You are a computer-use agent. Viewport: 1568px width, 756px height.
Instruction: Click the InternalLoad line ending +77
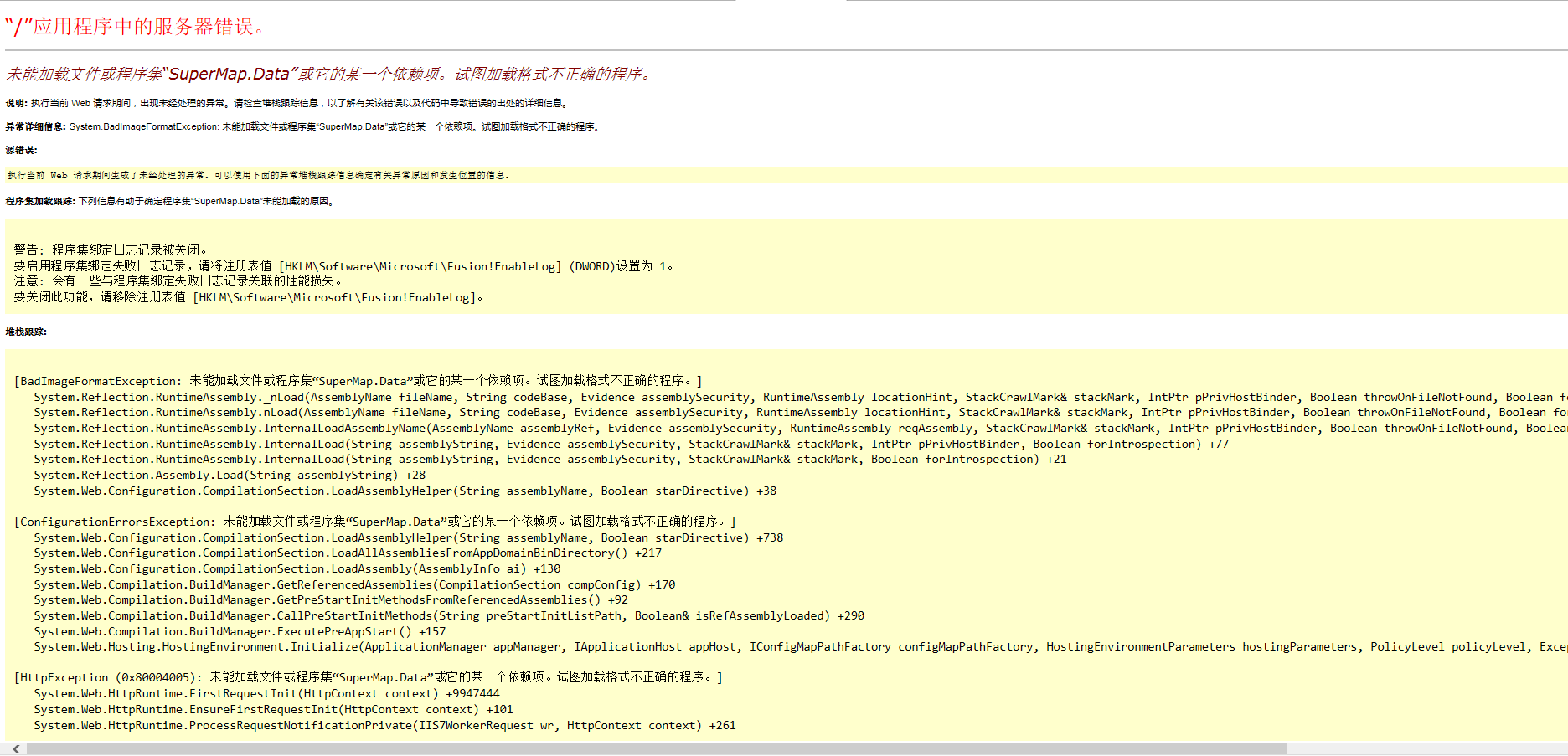632,444
